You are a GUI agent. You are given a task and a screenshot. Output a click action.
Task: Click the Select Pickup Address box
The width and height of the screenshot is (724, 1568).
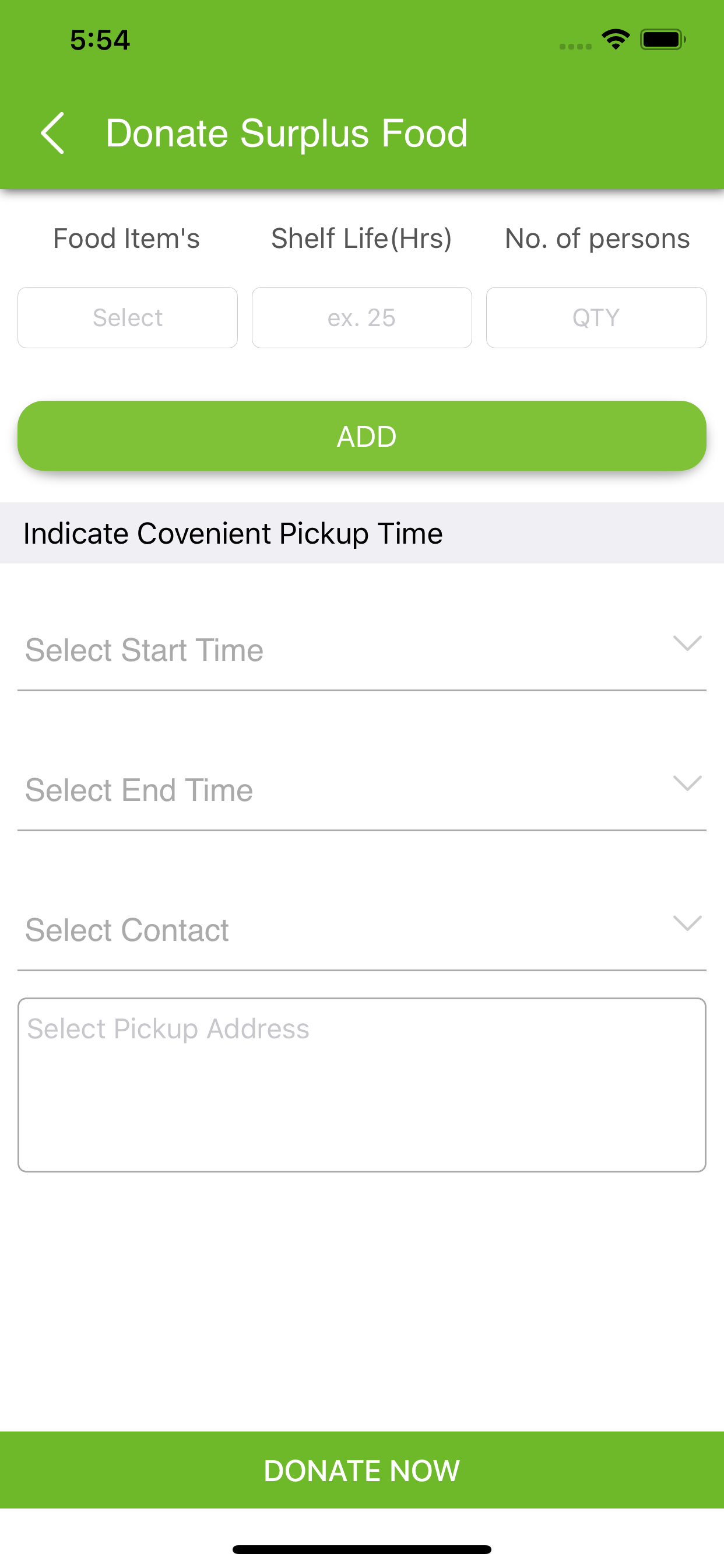coord(362,1084)
